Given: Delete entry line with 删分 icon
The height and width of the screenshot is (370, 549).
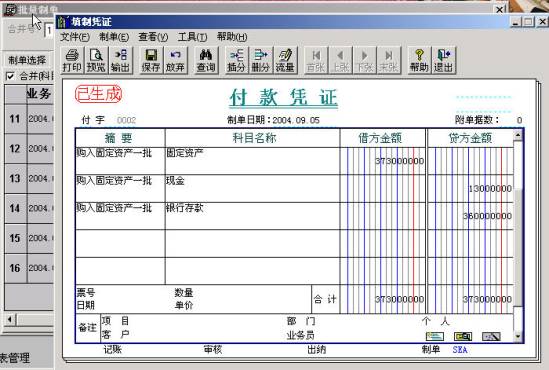Looking at the screenshot, I should (260, 61).
